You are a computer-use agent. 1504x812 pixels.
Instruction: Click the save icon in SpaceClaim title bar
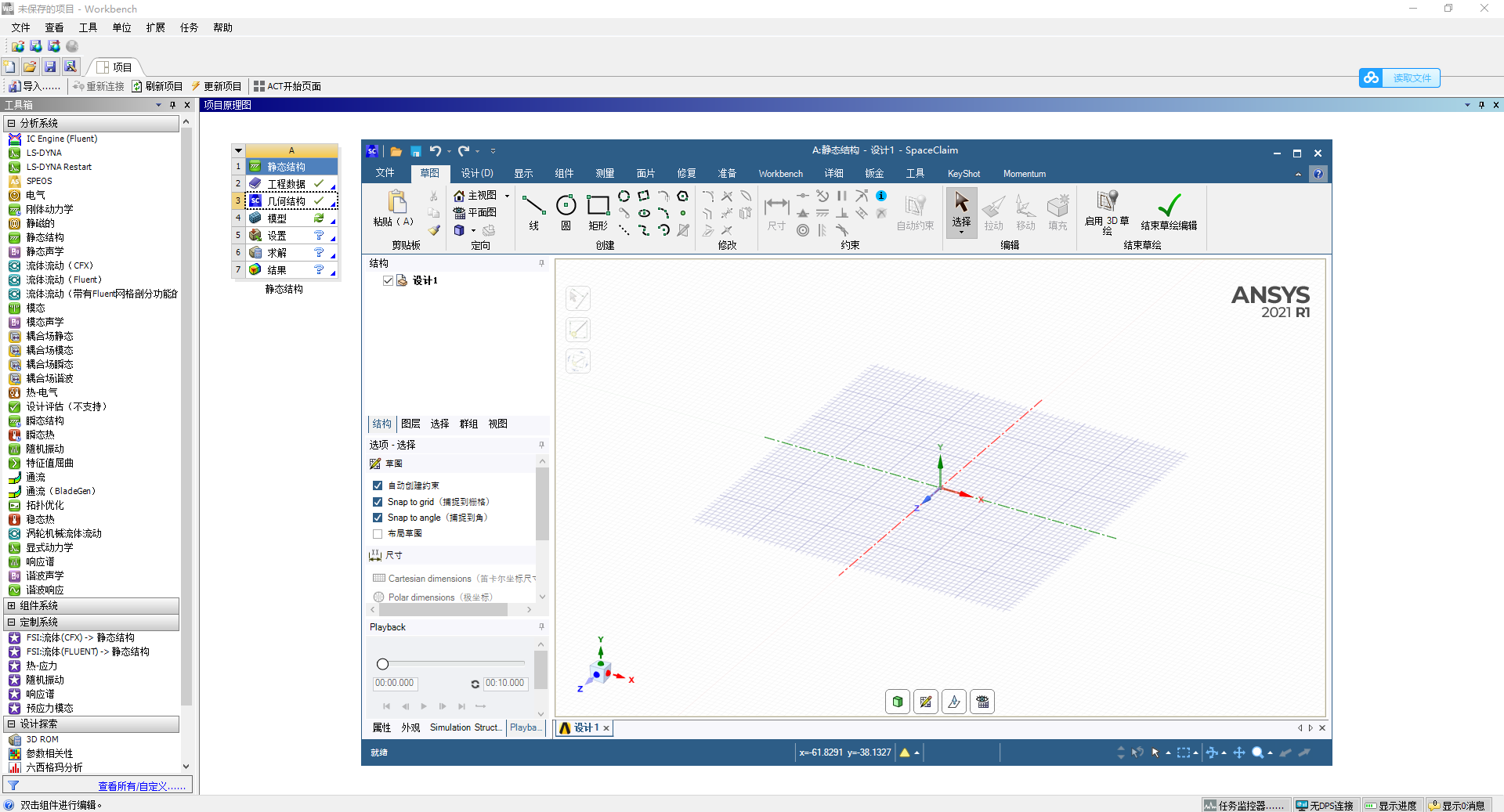416,151
